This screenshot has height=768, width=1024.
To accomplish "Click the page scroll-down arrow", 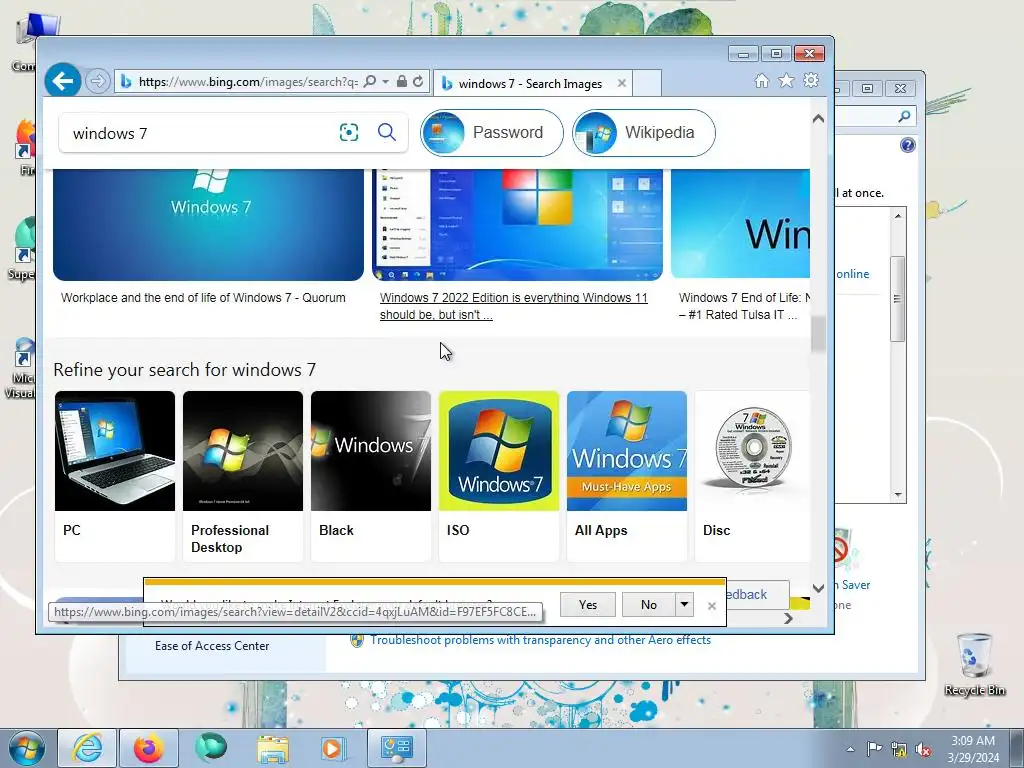I will click(818, 588).
